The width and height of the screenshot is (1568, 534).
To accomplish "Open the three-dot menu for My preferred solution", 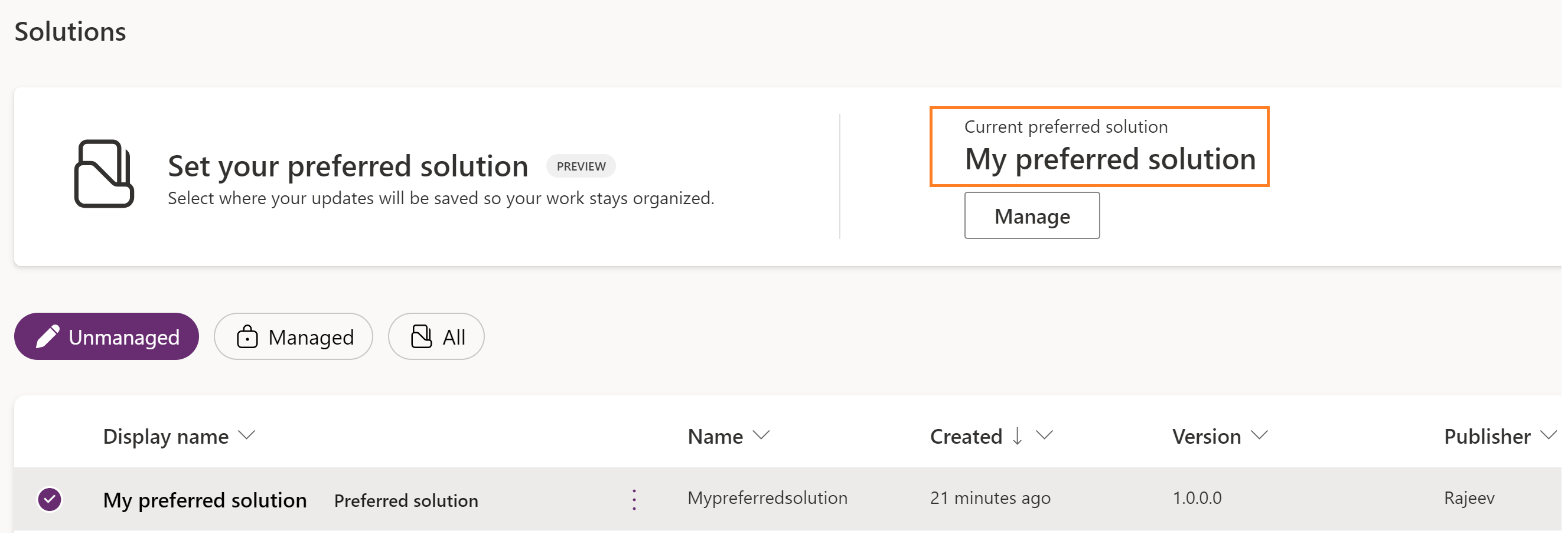I will (x=634, y=500).
